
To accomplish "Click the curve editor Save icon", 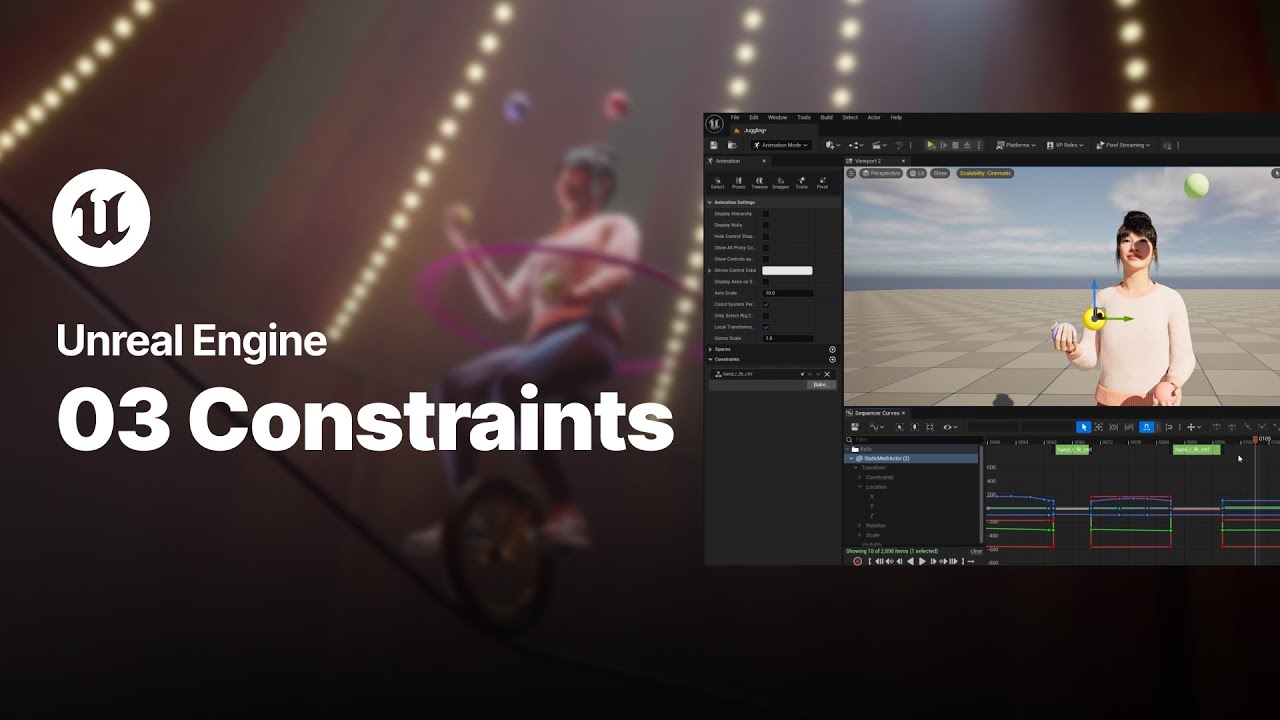I will (x=855, y=427).
